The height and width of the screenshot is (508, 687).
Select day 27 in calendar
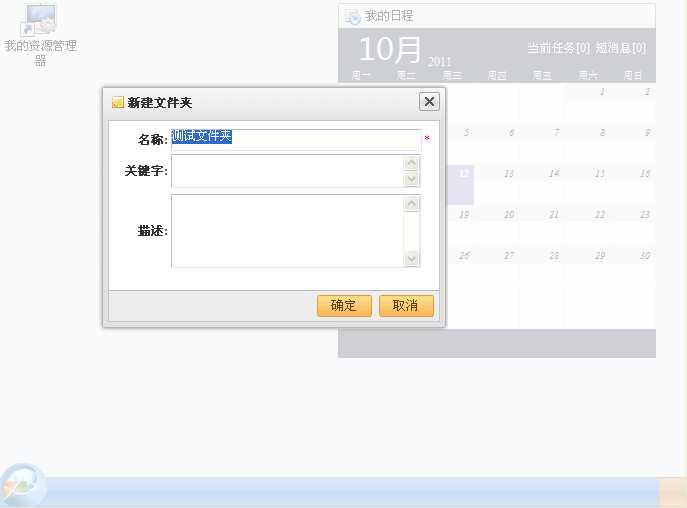click(497, 266)
